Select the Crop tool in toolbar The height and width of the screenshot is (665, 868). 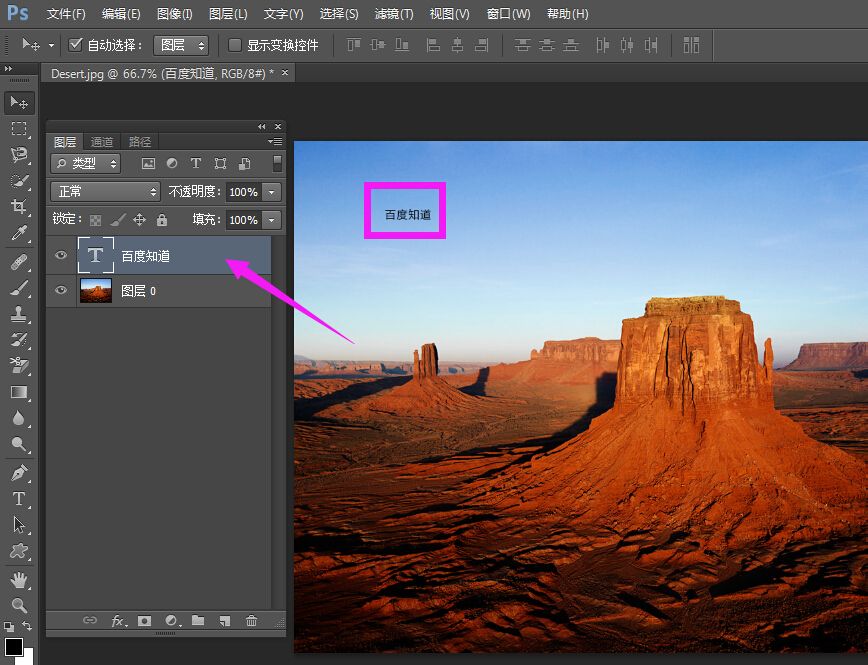[x=19, y=207]
